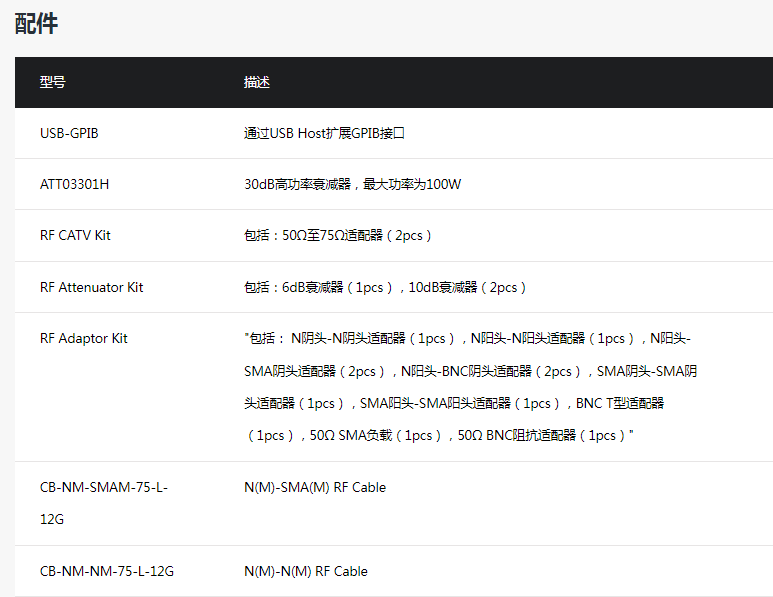Click the 10dB衰减器（2pcs）text
The width and height of the screenshot is (773, 597).
tap(467, 287)
